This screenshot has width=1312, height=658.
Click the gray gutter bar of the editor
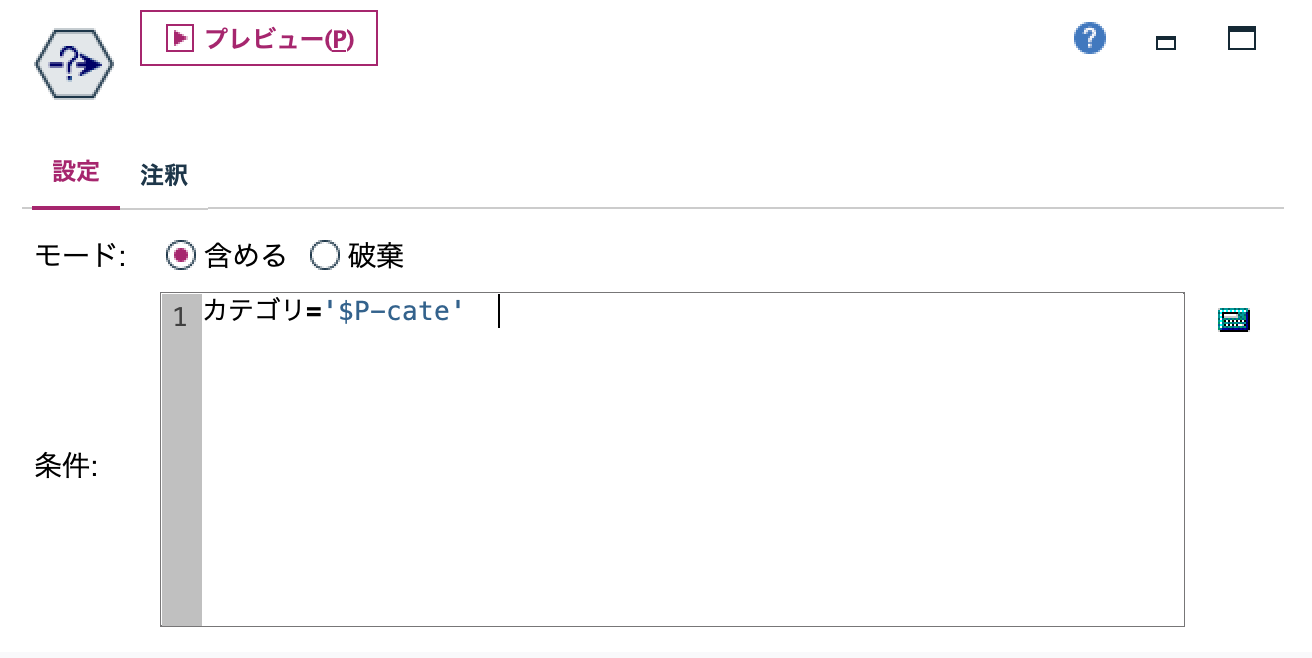(x=180, y=460)
